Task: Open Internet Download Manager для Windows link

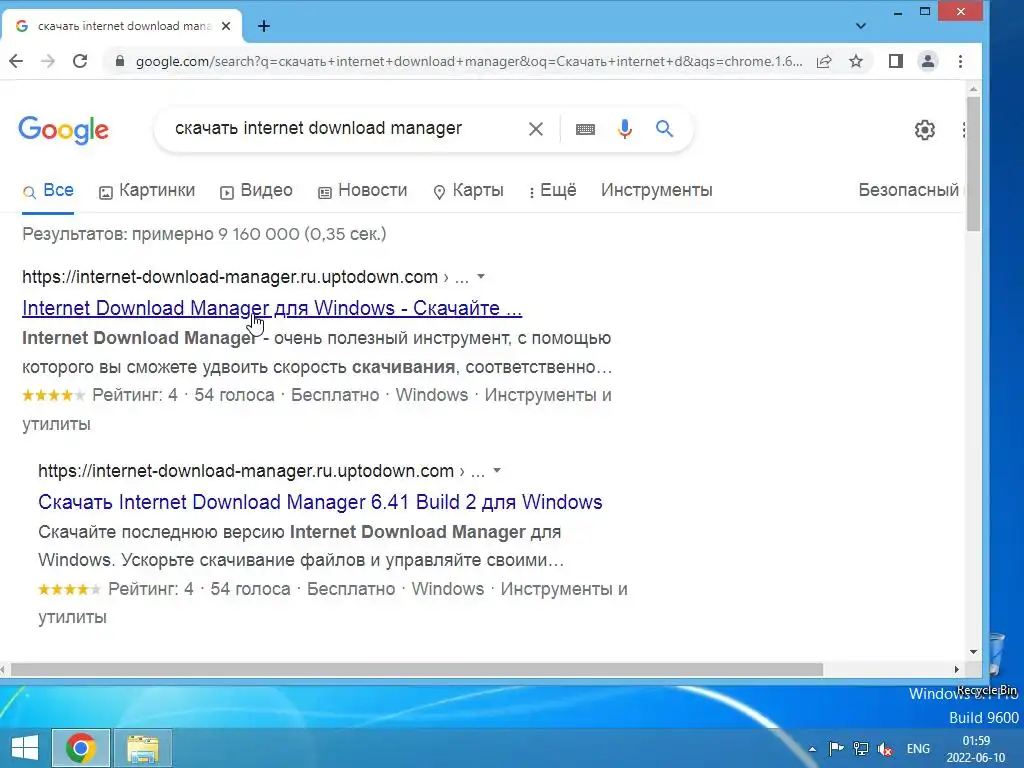Action: 272,308
